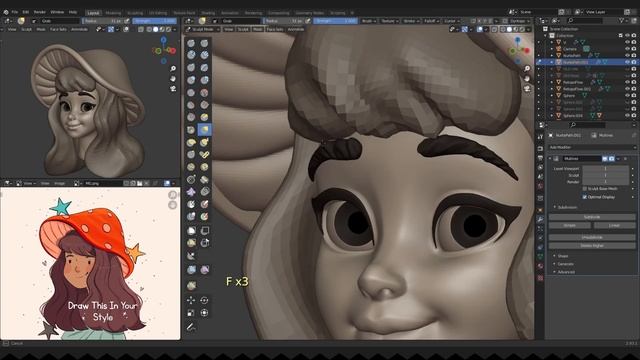Image resolution: width=640 pixels, height=360 pixels.
Task: Open Falloff dropdown in tool settings
Action: coord(431,21)
